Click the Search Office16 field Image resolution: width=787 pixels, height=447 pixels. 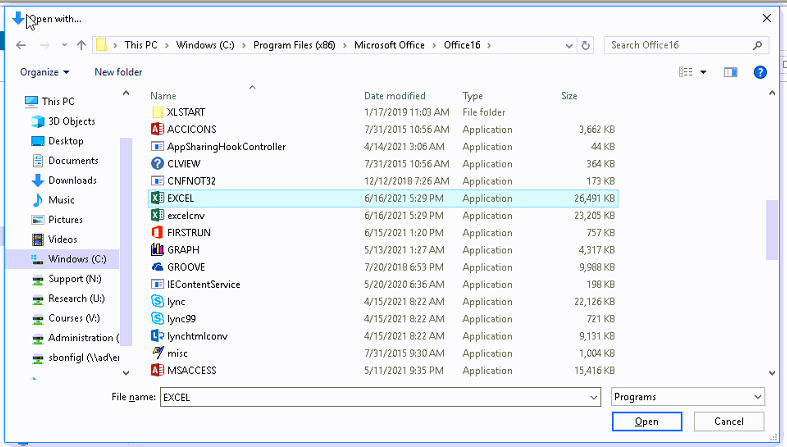point(682,45)
